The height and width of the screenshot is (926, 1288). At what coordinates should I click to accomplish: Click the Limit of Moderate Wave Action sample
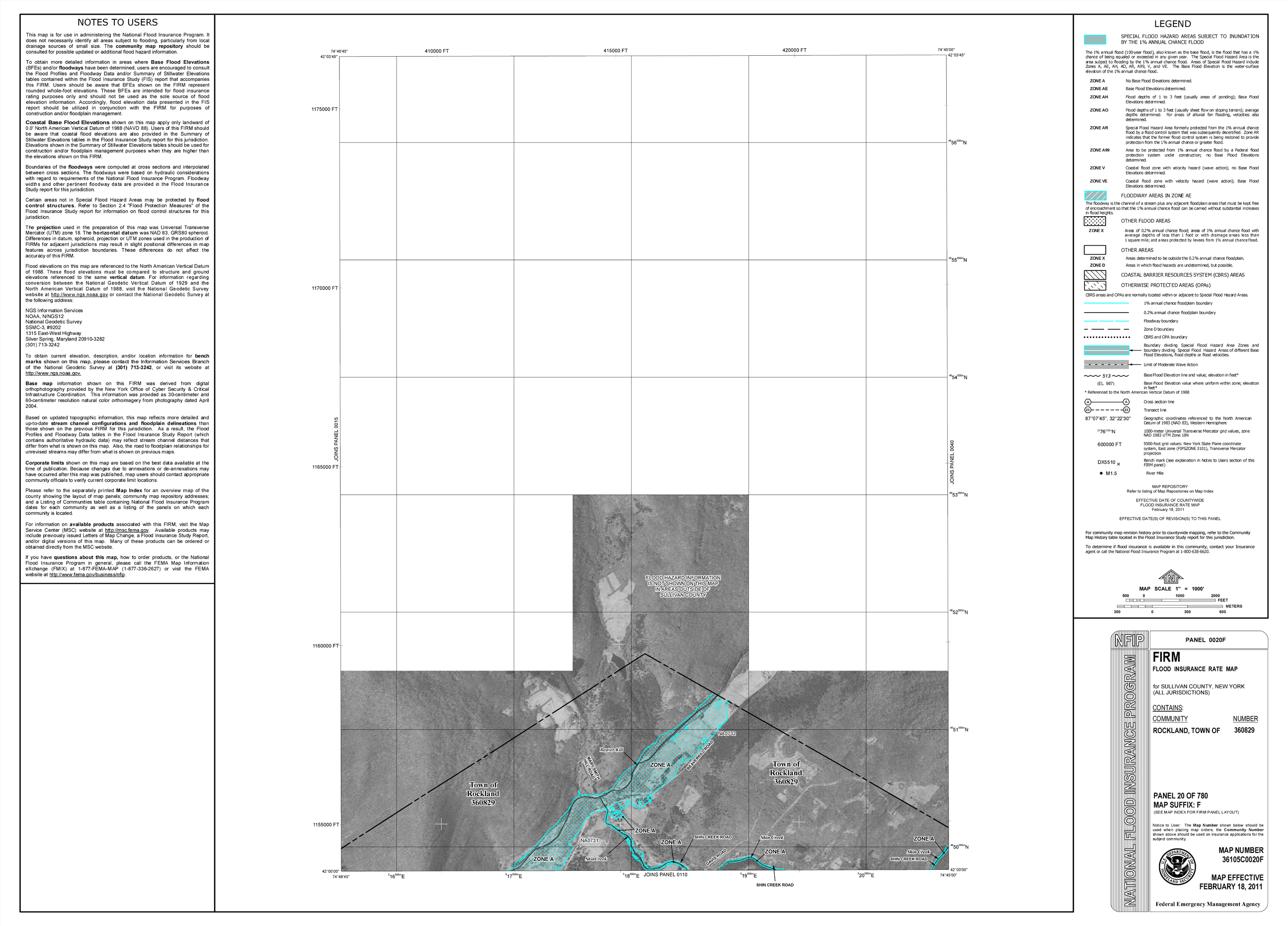(1106, 365)
